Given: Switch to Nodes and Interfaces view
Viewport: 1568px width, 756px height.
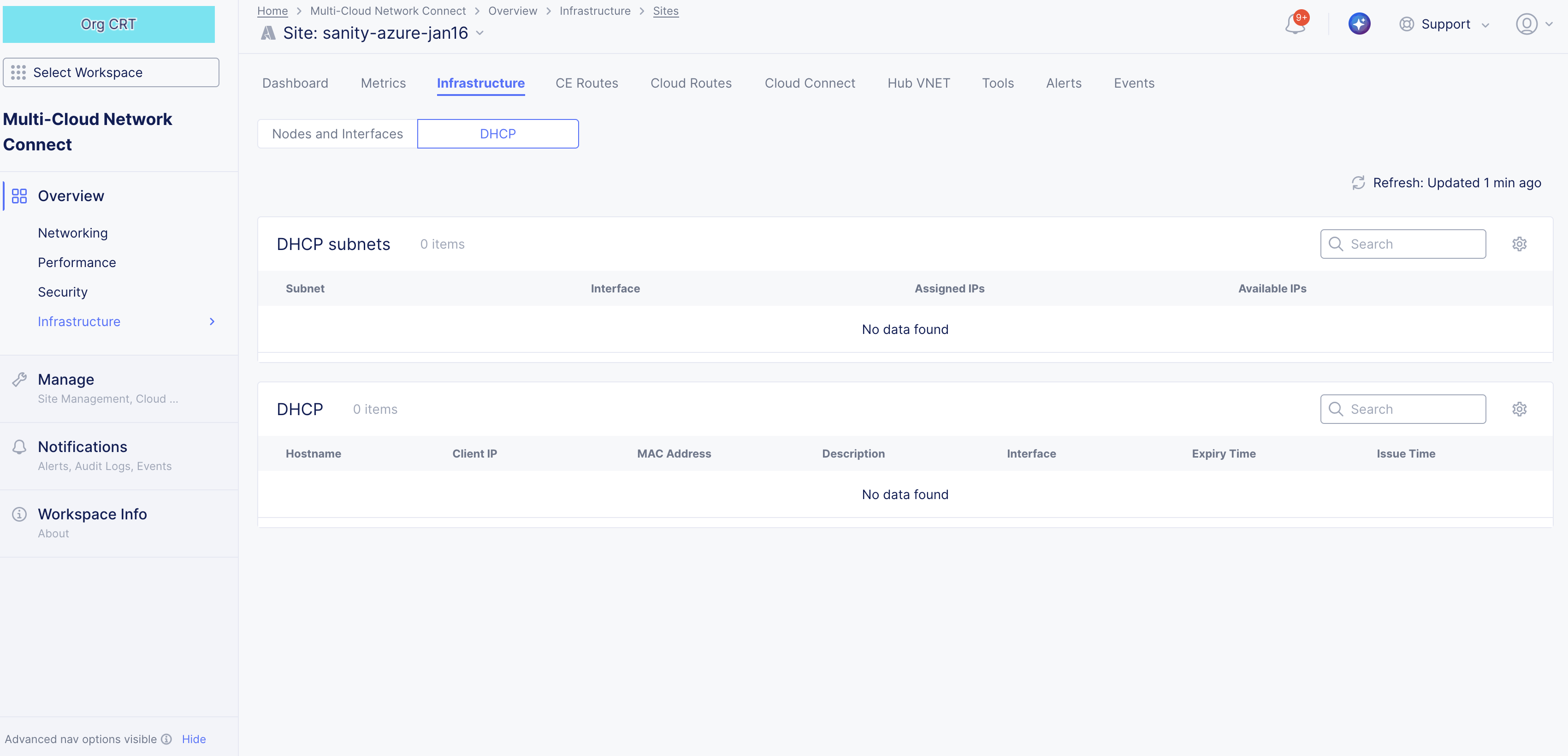Looking at the screenshot, I should point(337,134).
